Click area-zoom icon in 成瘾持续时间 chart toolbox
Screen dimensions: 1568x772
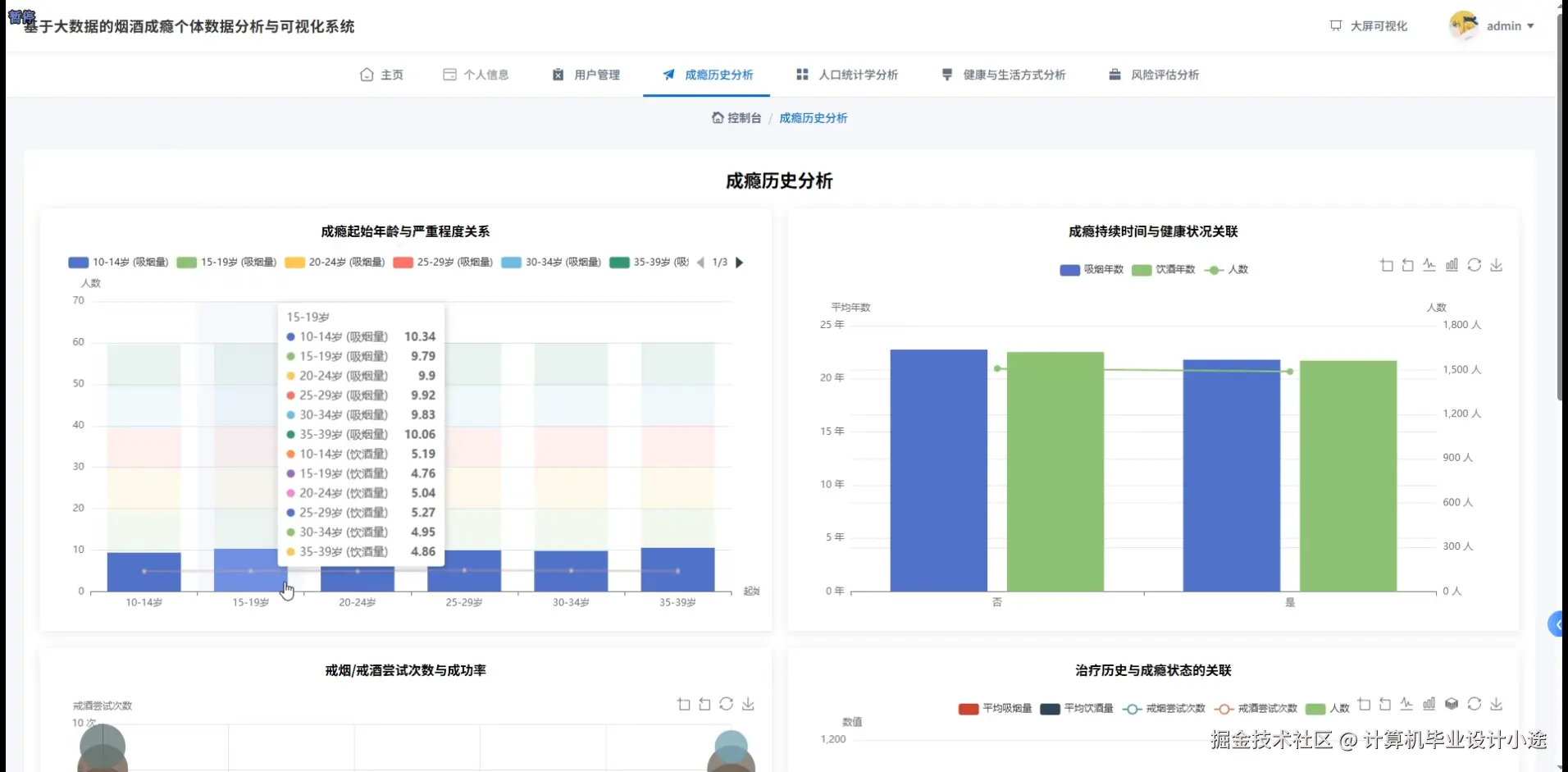(x=1387, y=265)
